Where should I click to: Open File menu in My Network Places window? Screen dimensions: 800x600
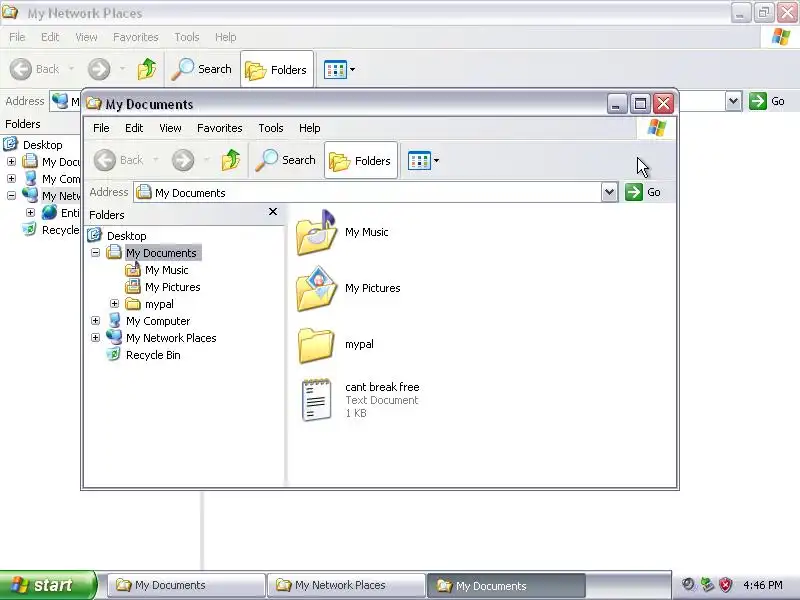[x=17, y=37]
